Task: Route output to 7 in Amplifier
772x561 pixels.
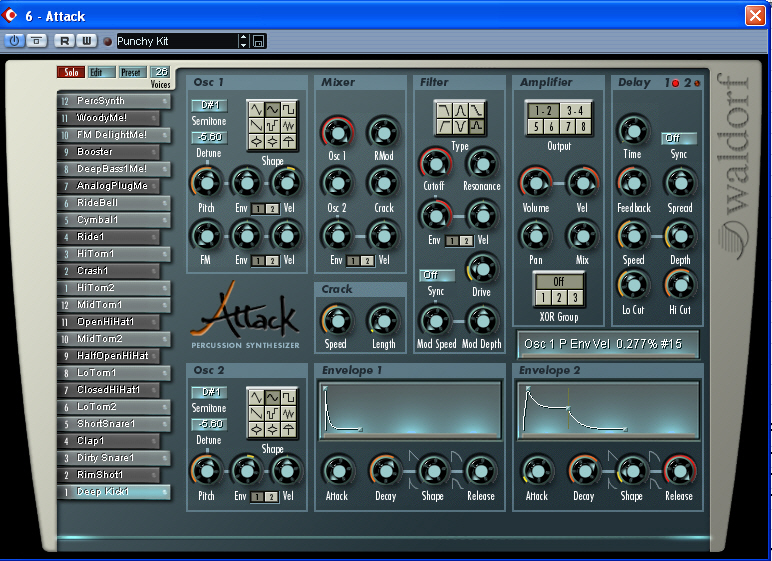Action: pyautogui.click(x=567, y=127)
